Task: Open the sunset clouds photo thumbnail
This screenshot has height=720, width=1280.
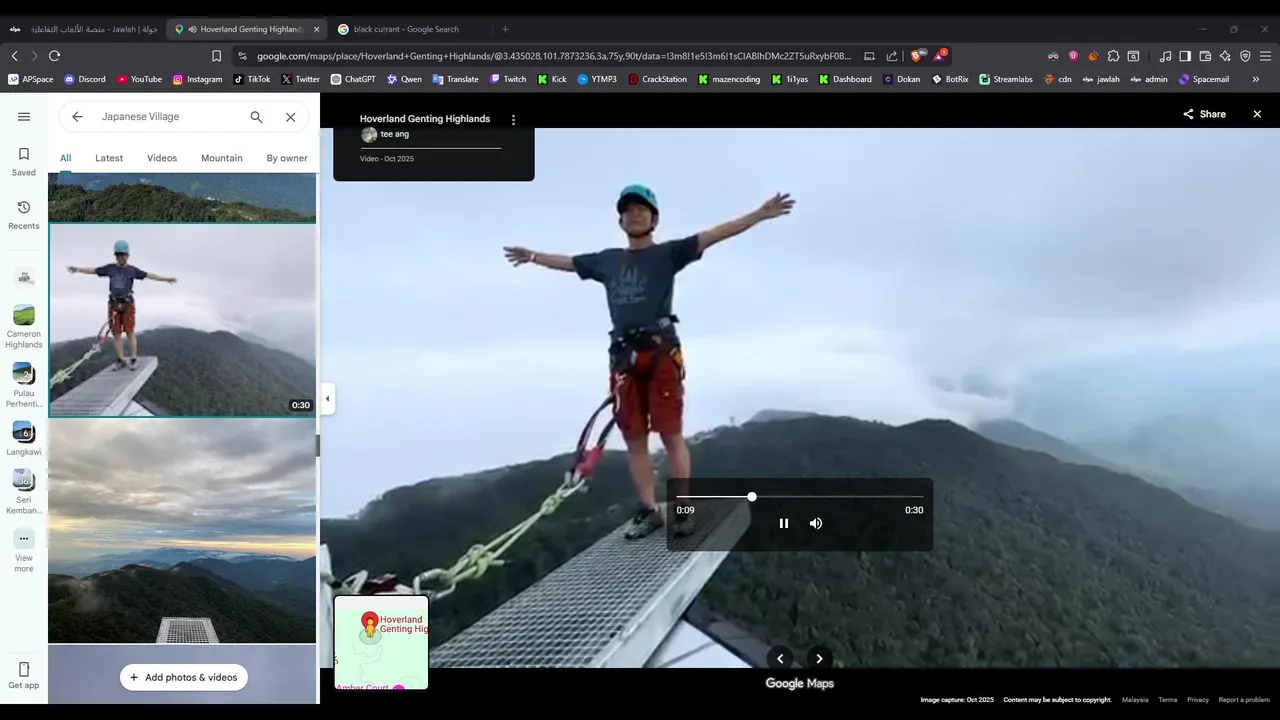Action: (182, 531)
